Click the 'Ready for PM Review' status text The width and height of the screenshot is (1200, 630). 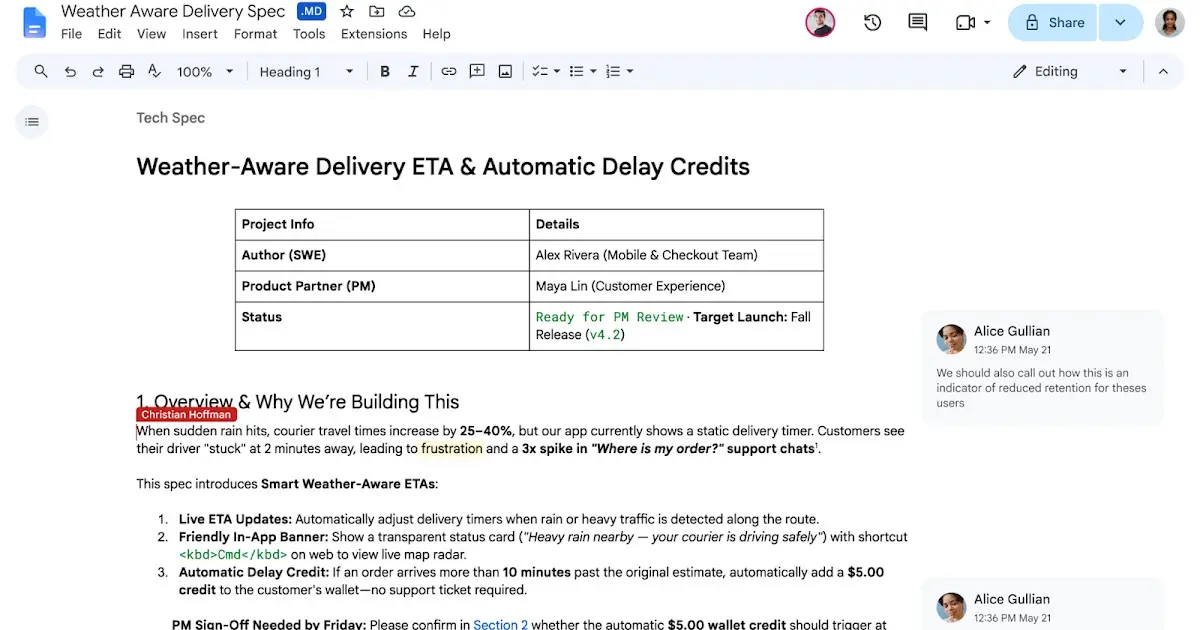[609, 317]
